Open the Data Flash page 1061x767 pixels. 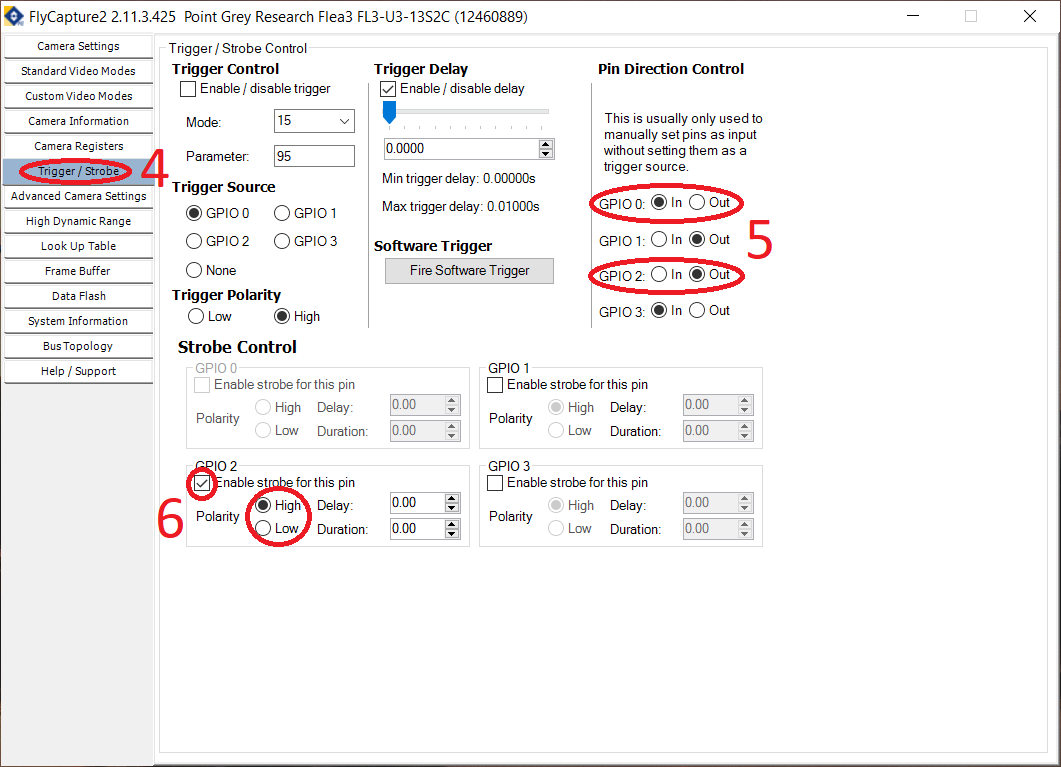(78, 296)
